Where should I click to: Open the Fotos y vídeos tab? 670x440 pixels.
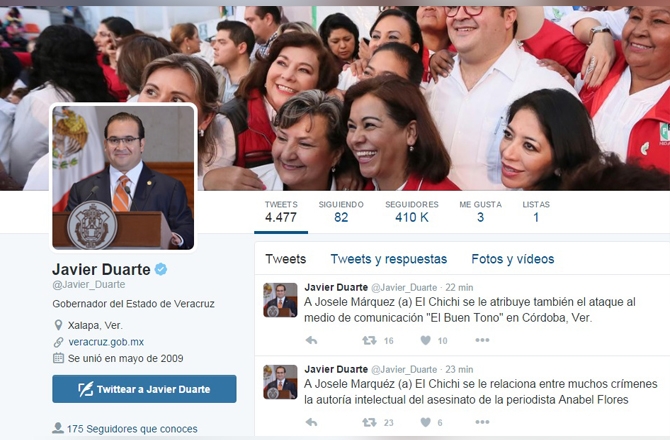512,259
